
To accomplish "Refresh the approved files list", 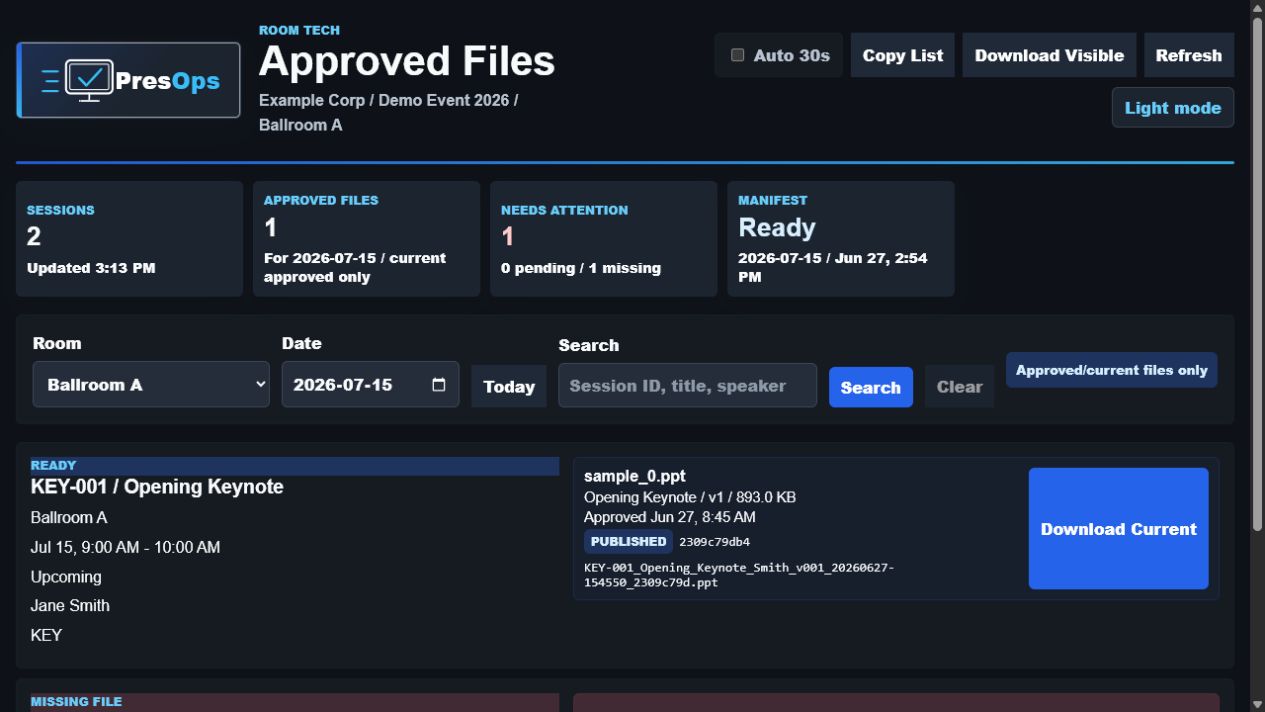I will (1189, 55).
